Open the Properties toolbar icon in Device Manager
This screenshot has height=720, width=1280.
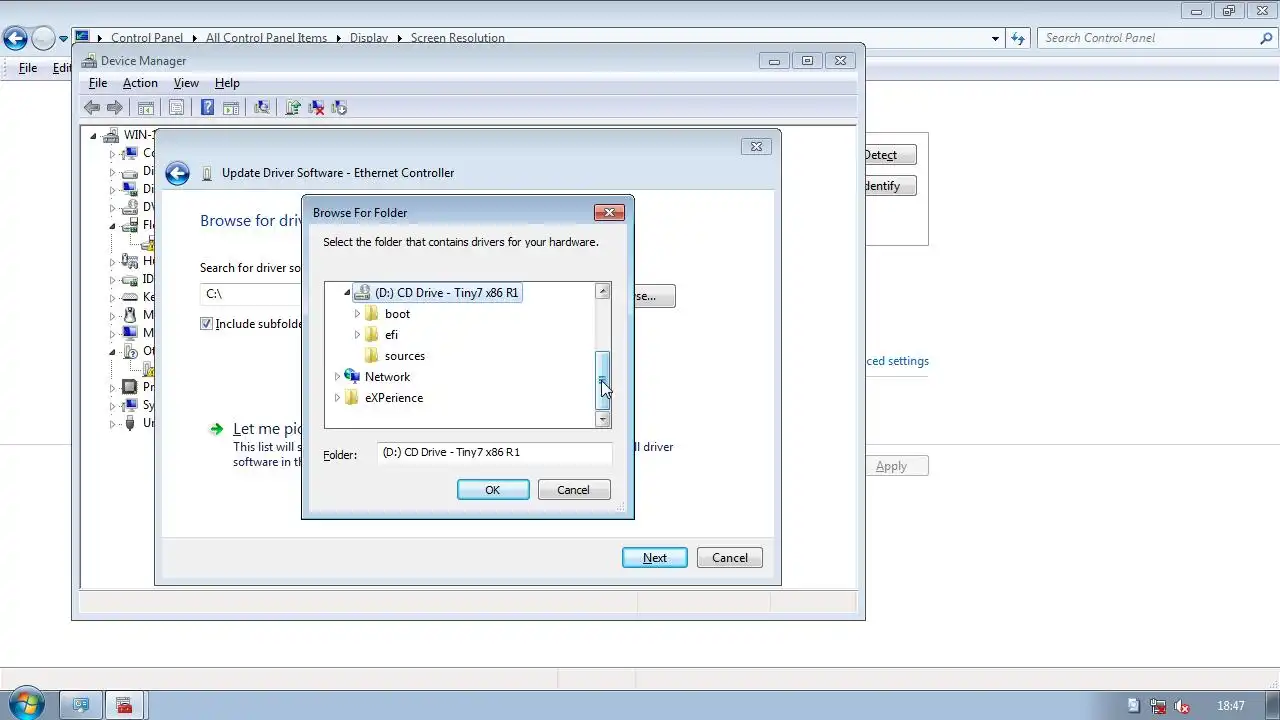click(176, 107)
